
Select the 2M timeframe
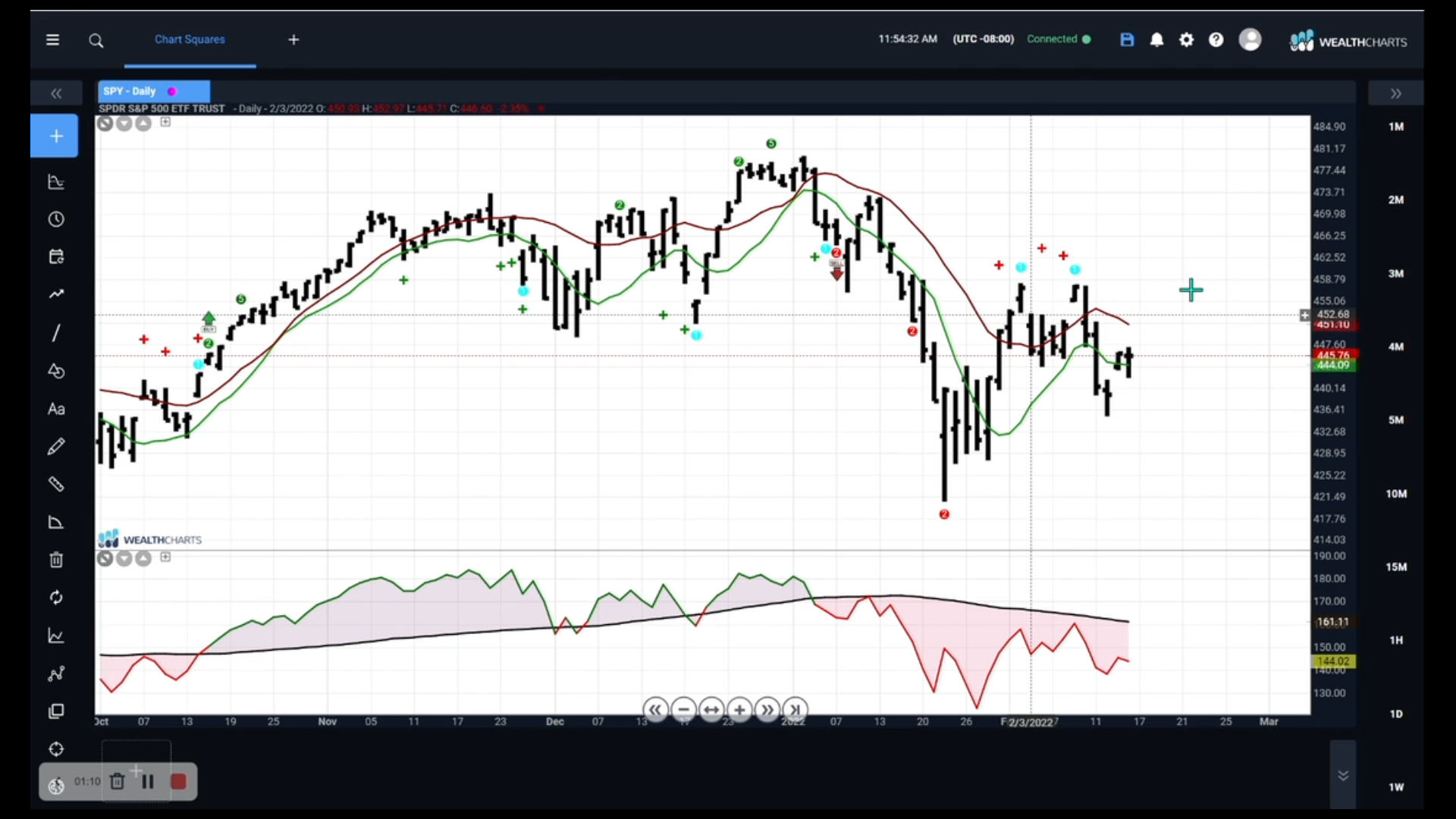1396,200
